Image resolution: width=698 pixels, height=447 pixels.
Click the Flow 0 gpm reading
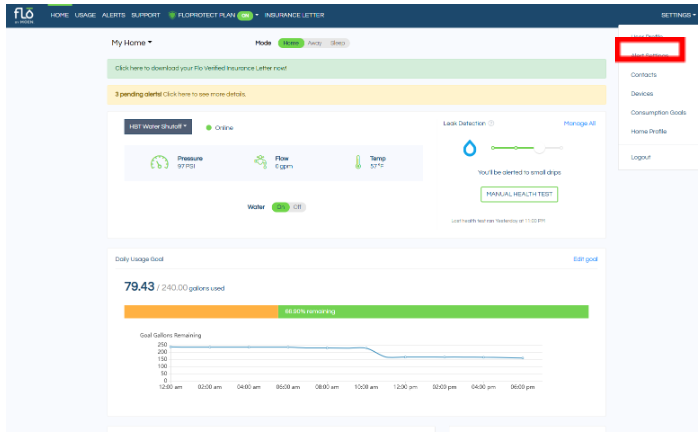point(284,163)
